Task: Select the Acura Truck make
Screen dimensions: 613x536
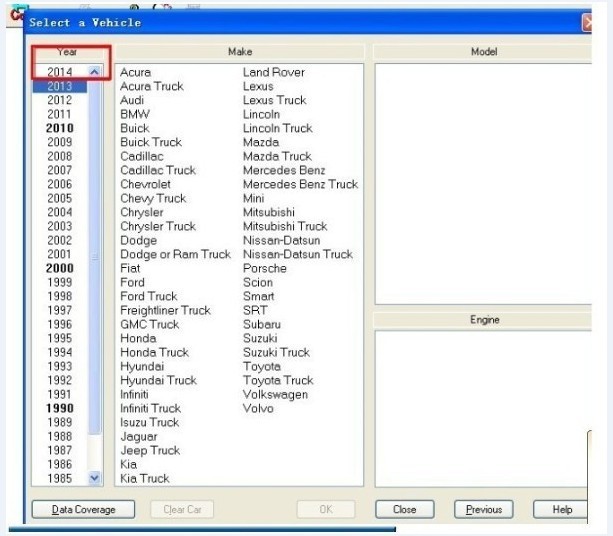Action: click(152, 86)
